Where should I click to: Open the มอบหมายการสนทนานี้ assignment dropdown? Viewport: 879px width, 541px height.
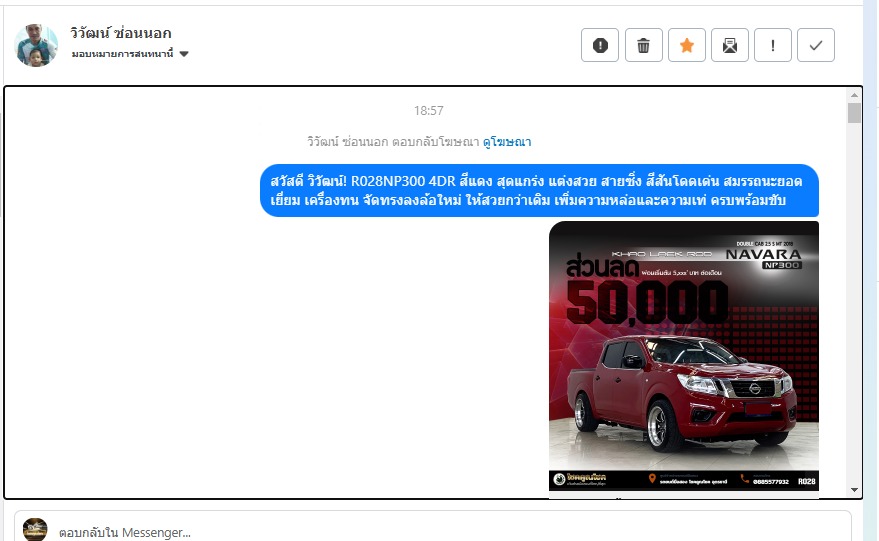tap(130, 54)
